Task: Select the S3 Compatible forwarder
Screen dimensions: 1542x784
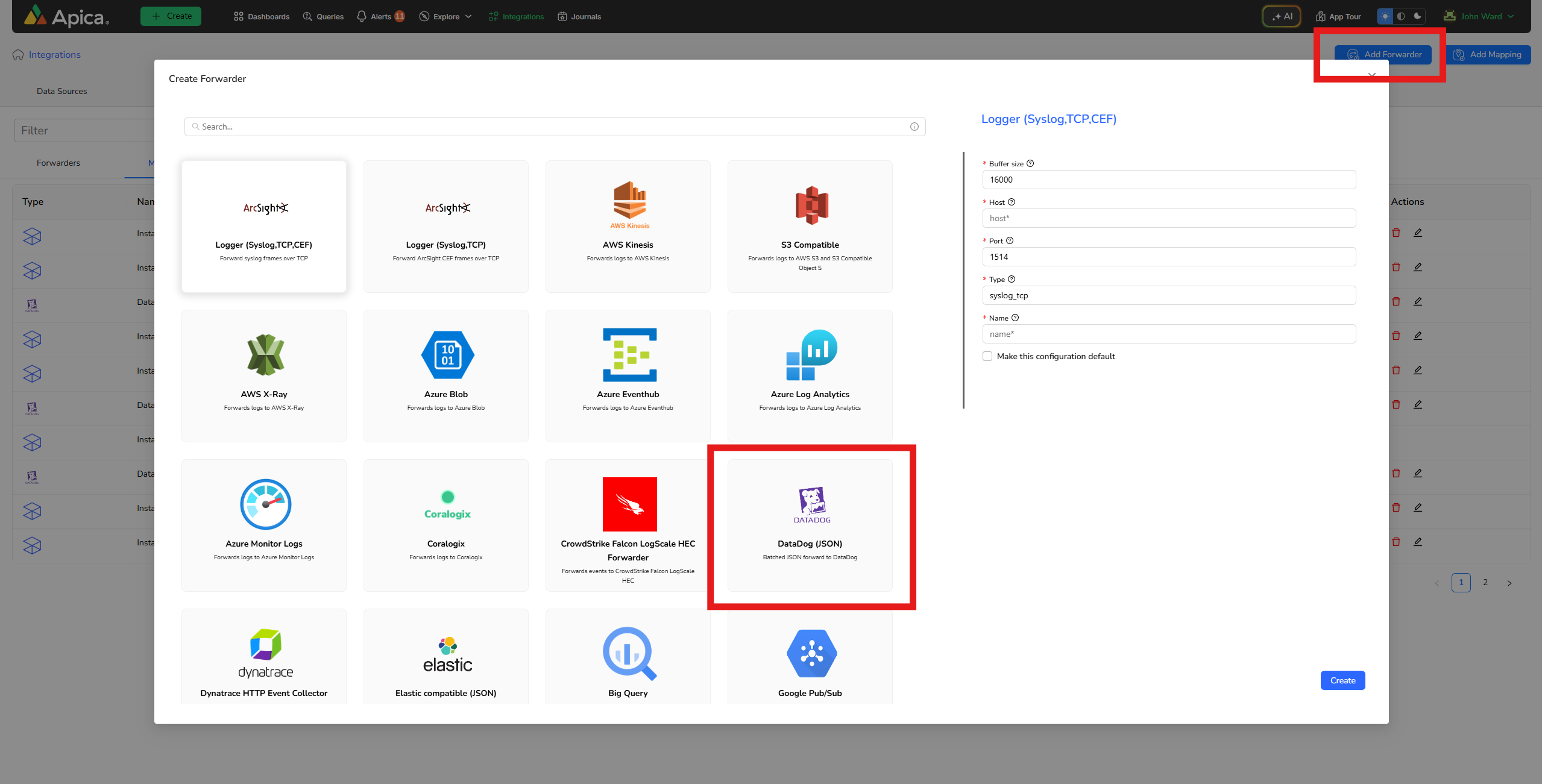Action: click(810, 226)
